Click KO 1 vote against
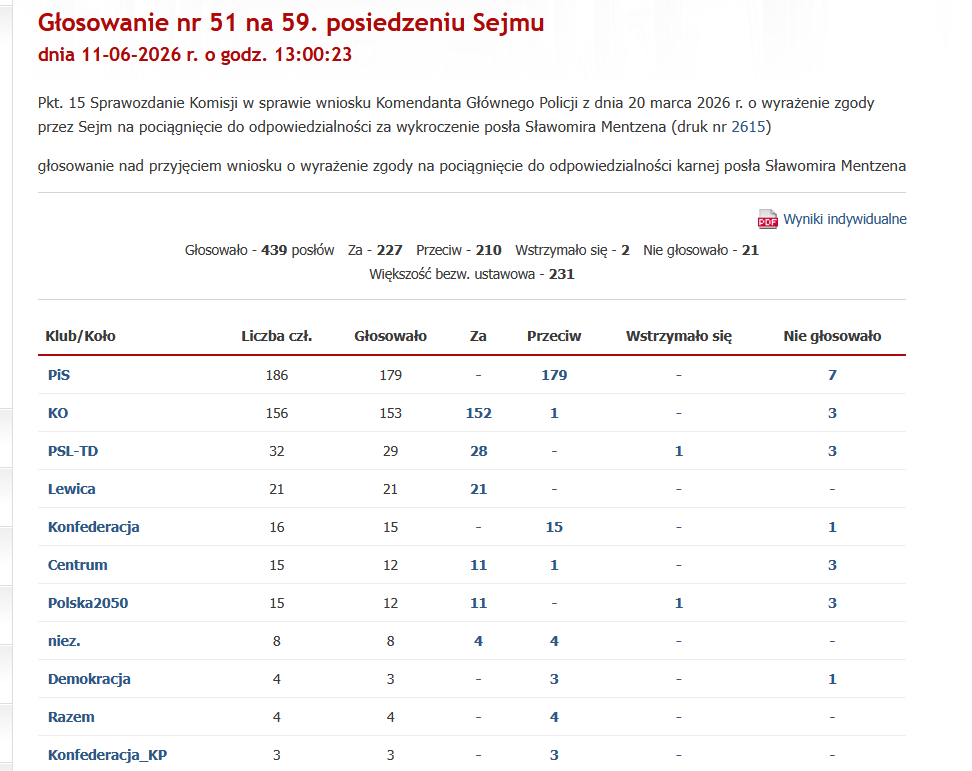 coord(554,413)
